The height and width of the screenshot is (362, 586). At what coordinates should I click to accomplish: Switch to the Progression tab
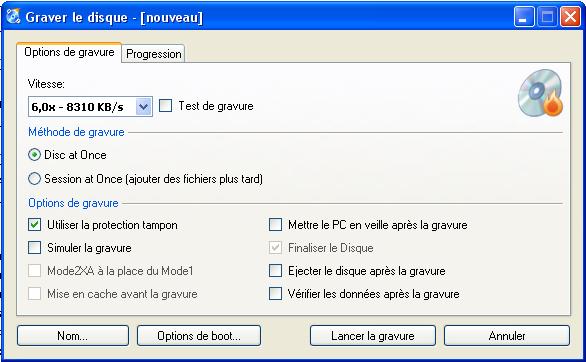(x=153, y=53)
